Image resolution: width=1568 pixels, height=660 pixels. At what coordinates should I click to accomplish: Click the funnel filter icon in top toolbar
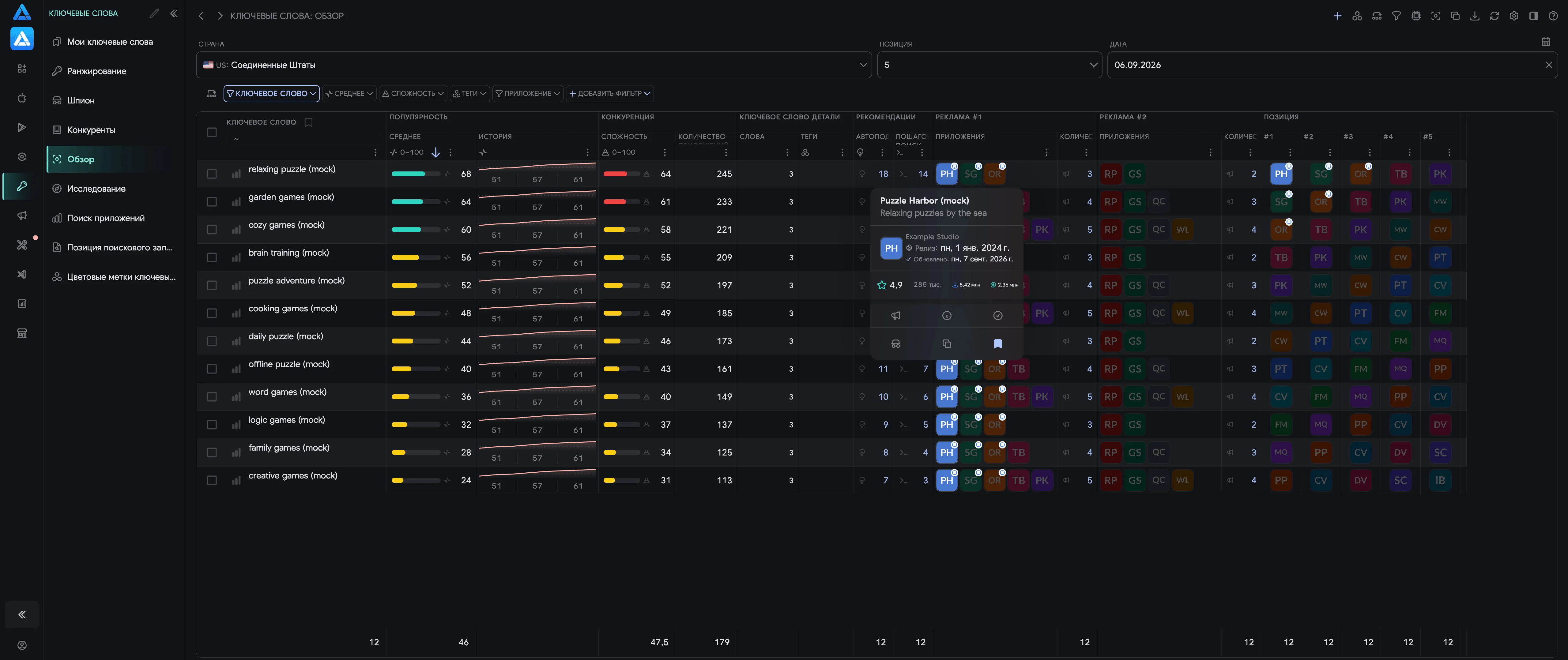pos(1396,16)
